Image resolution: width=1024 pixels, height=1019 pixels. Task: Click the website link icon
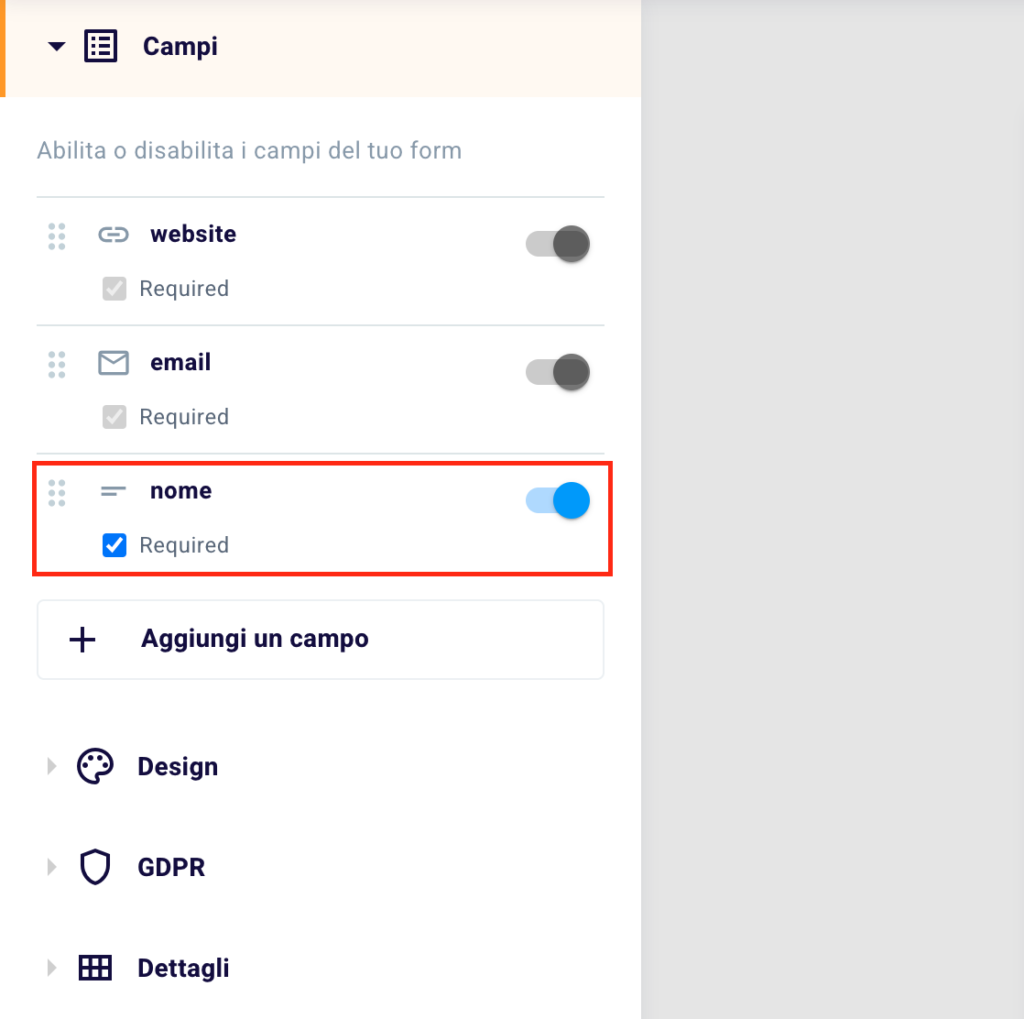tap(114, 234)
